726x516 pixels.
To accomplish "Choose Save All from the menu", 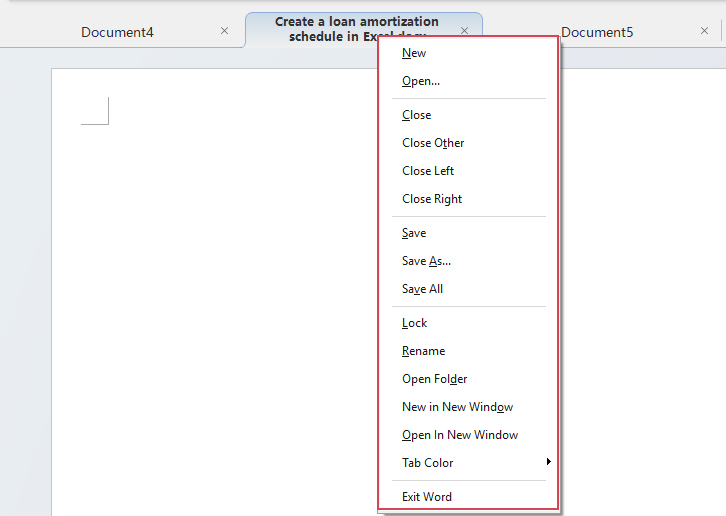I will 422,289.
